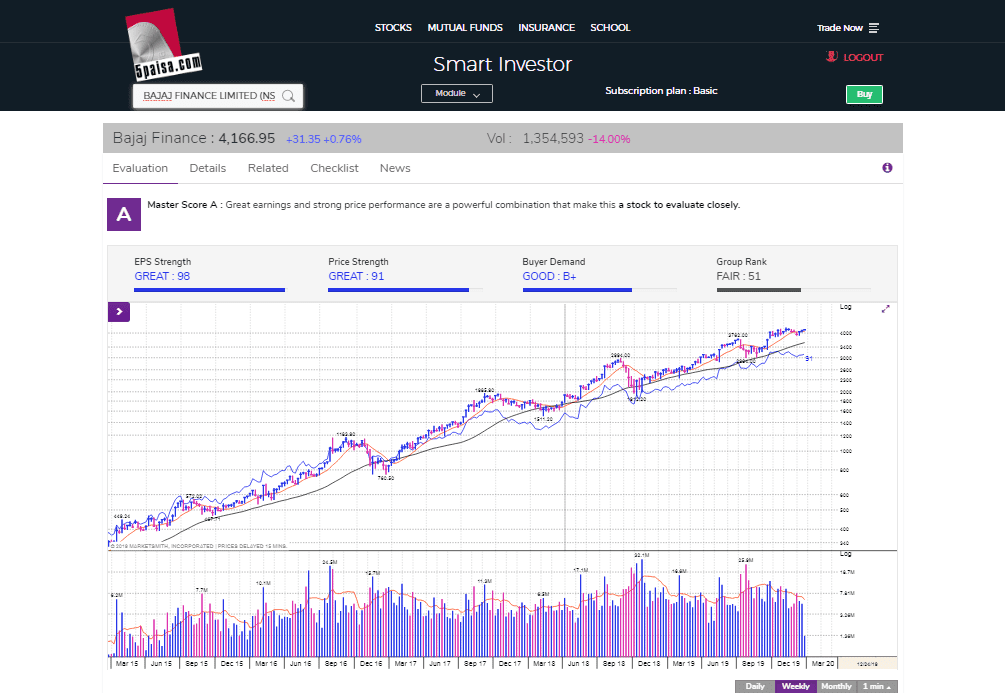Click the Log label on price chart
Screen dimensions: 1005x693
point(845,307)
